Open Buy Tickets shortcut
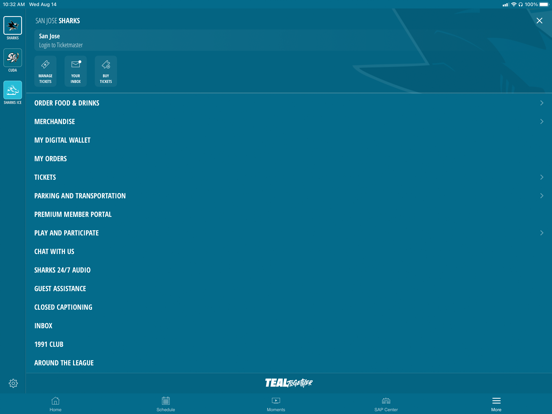Viewport: 552px width, 414px height. coord(106,71)
